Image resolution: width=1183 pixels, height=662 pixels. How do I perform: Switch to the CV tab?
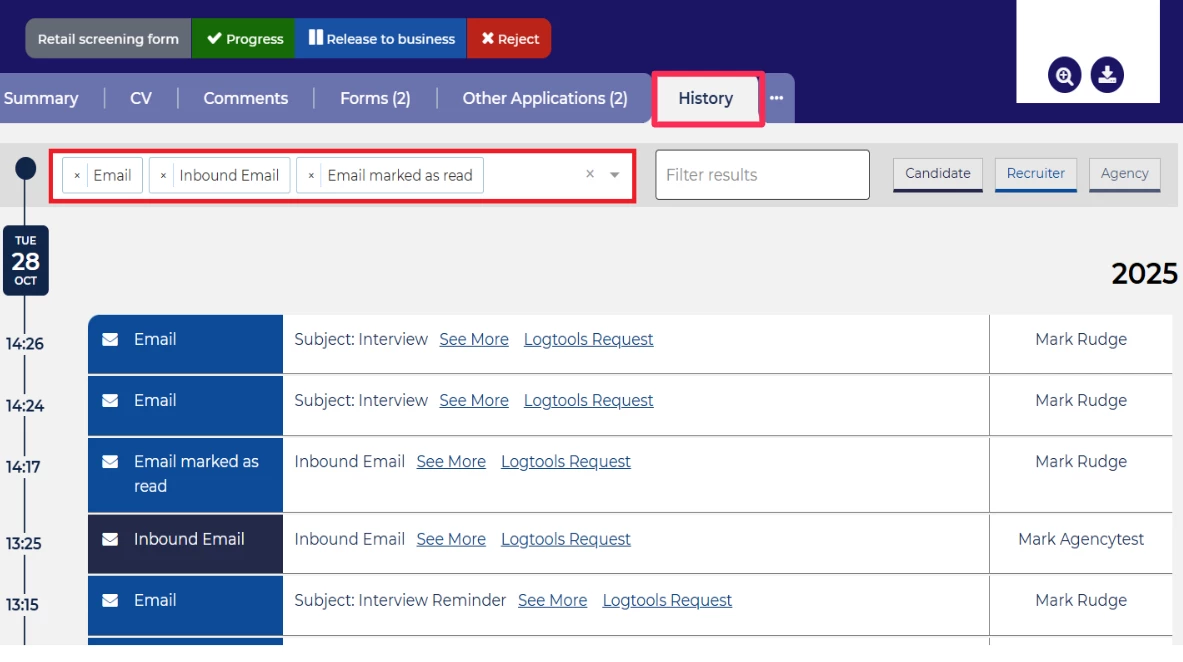tap(140, 98)
